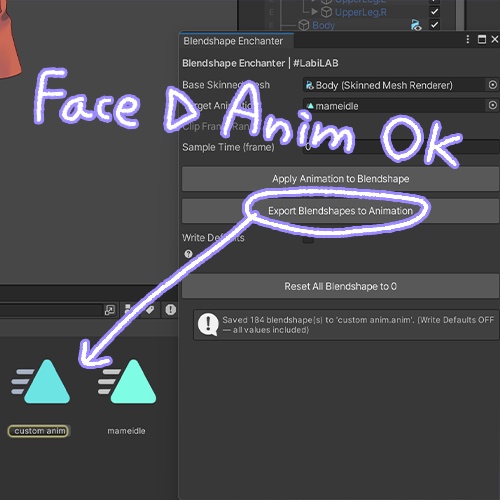Select the mameidle target animation field
The width and height of the screenshot is (500, 500).
395,106
